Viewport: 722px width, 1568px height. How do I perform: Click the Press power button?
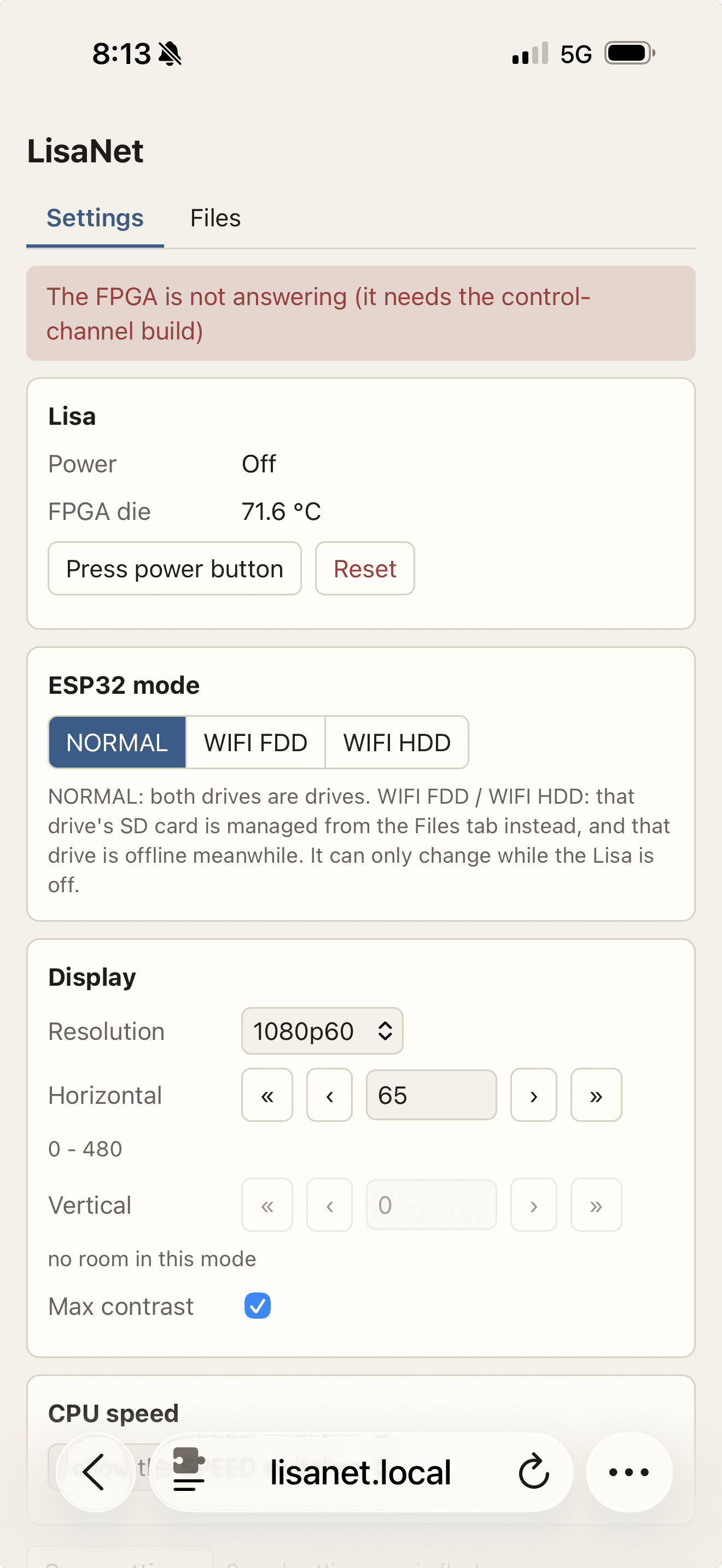tap(174, 569)
